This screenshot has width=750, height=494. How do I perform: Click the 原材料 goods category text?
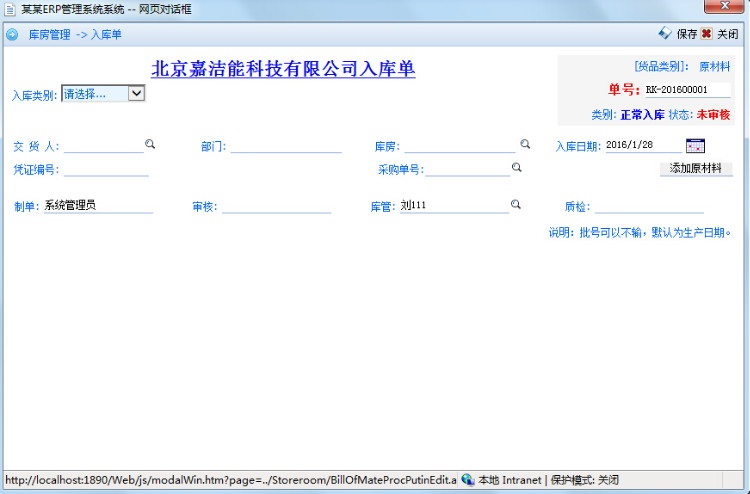tap(715, 66)
